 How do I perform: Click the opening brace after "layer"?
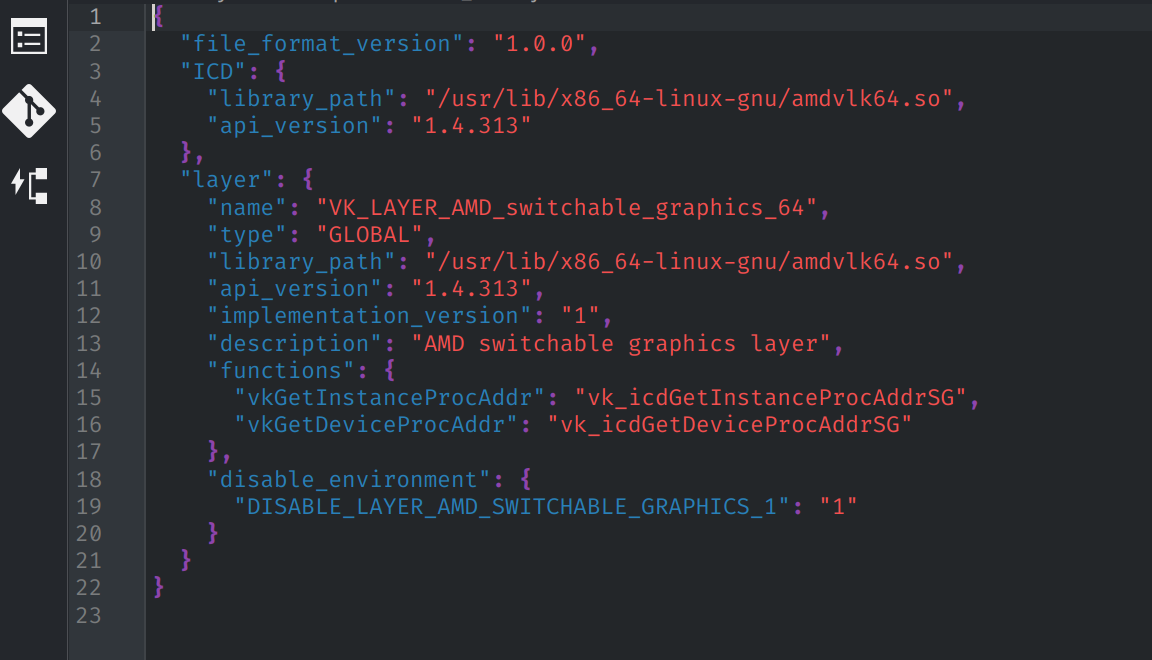(x=308, y=179)
